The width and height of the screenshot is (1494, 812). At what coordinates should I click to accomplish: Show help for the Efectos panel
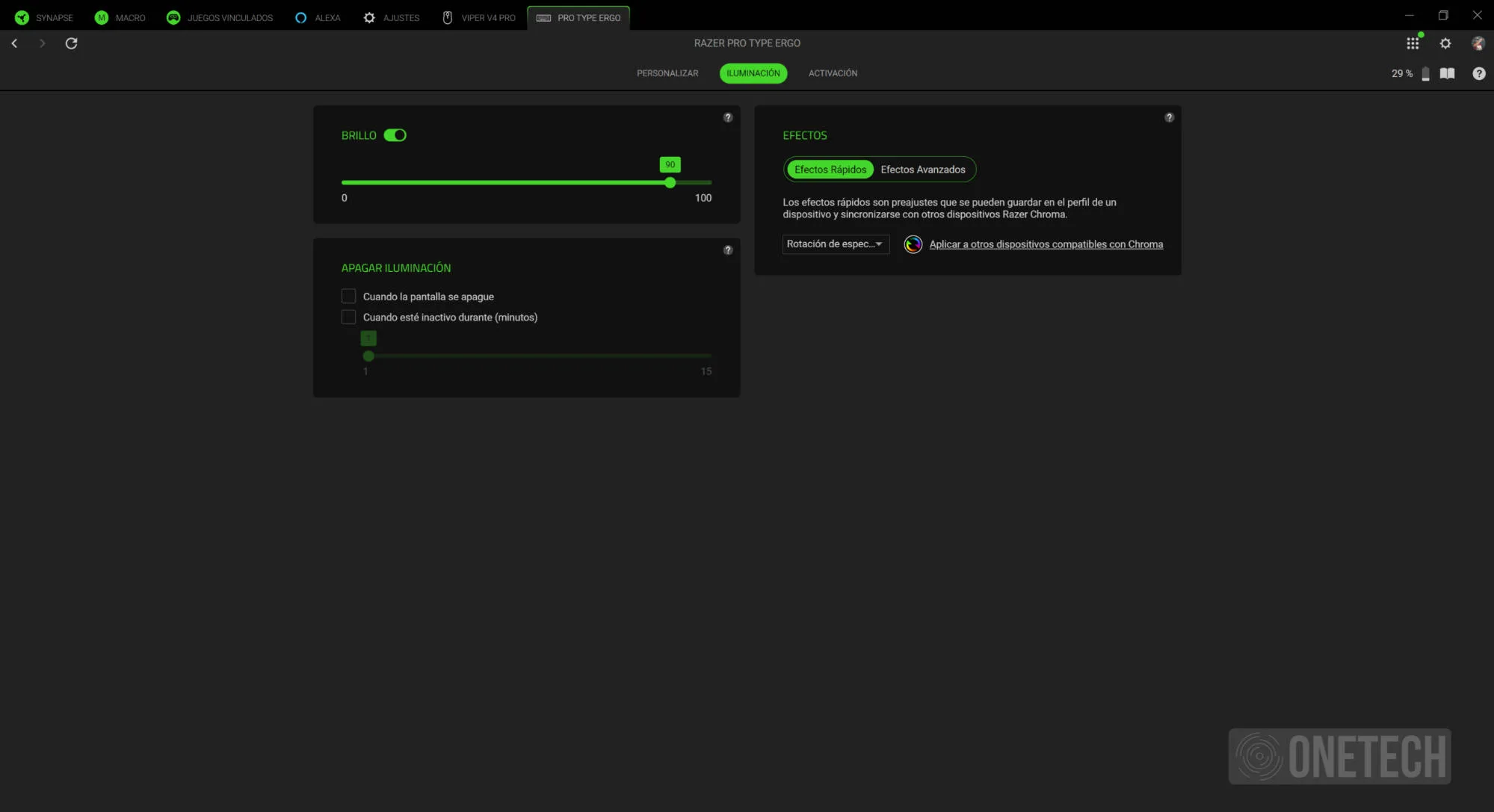1169,117
